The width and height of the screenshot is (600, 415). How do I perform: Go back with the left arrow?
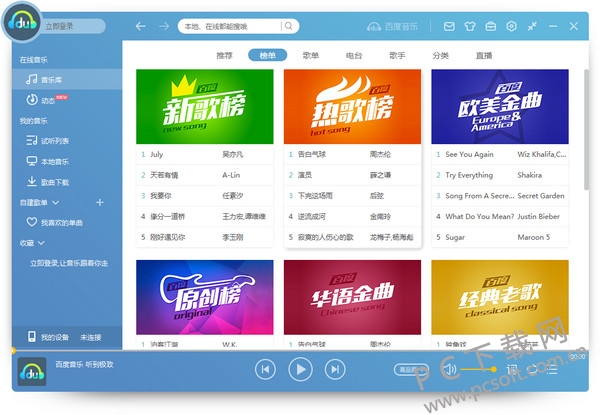(x=141, y=26)
